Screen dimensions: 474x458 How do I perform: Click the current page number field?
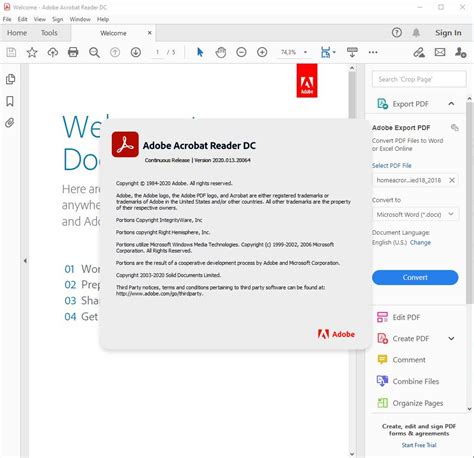tap(157, 52)
